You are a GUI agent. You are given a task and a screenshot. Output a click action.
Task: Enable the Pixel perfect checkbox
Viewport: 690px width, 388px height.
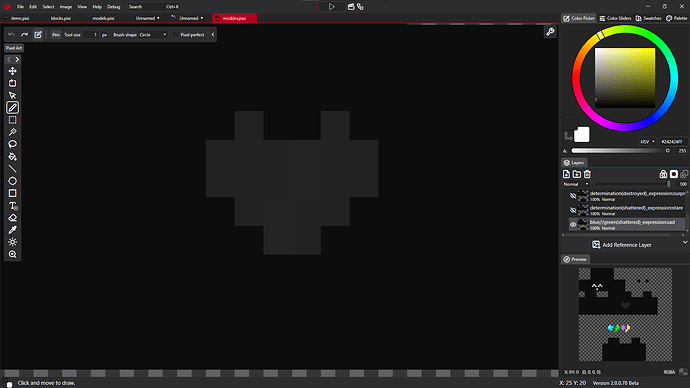click(176, 35)
